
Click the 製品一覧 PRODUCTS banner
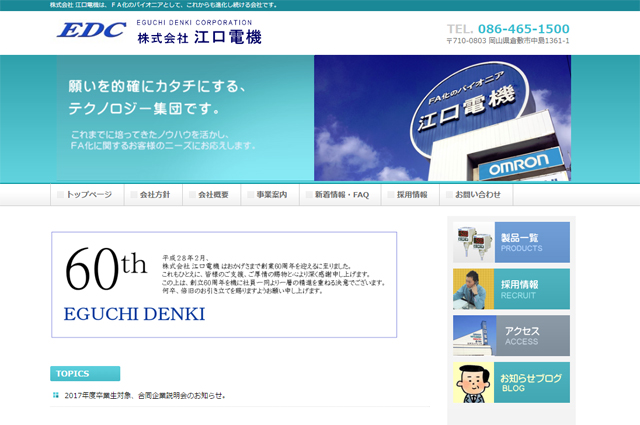coord(511,242)
